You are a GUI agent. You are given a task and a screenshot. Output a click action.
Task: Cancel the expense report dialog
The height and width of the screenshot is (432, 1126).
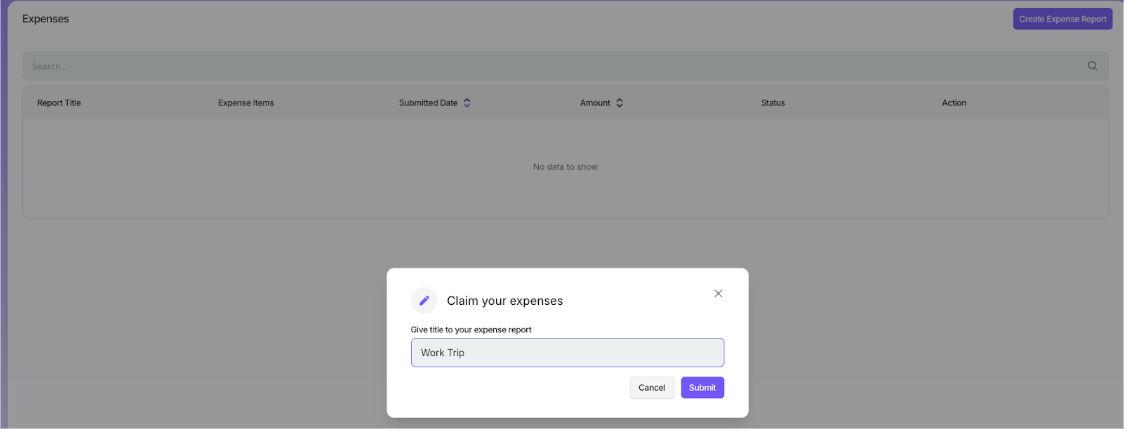(x=651, y=388)
